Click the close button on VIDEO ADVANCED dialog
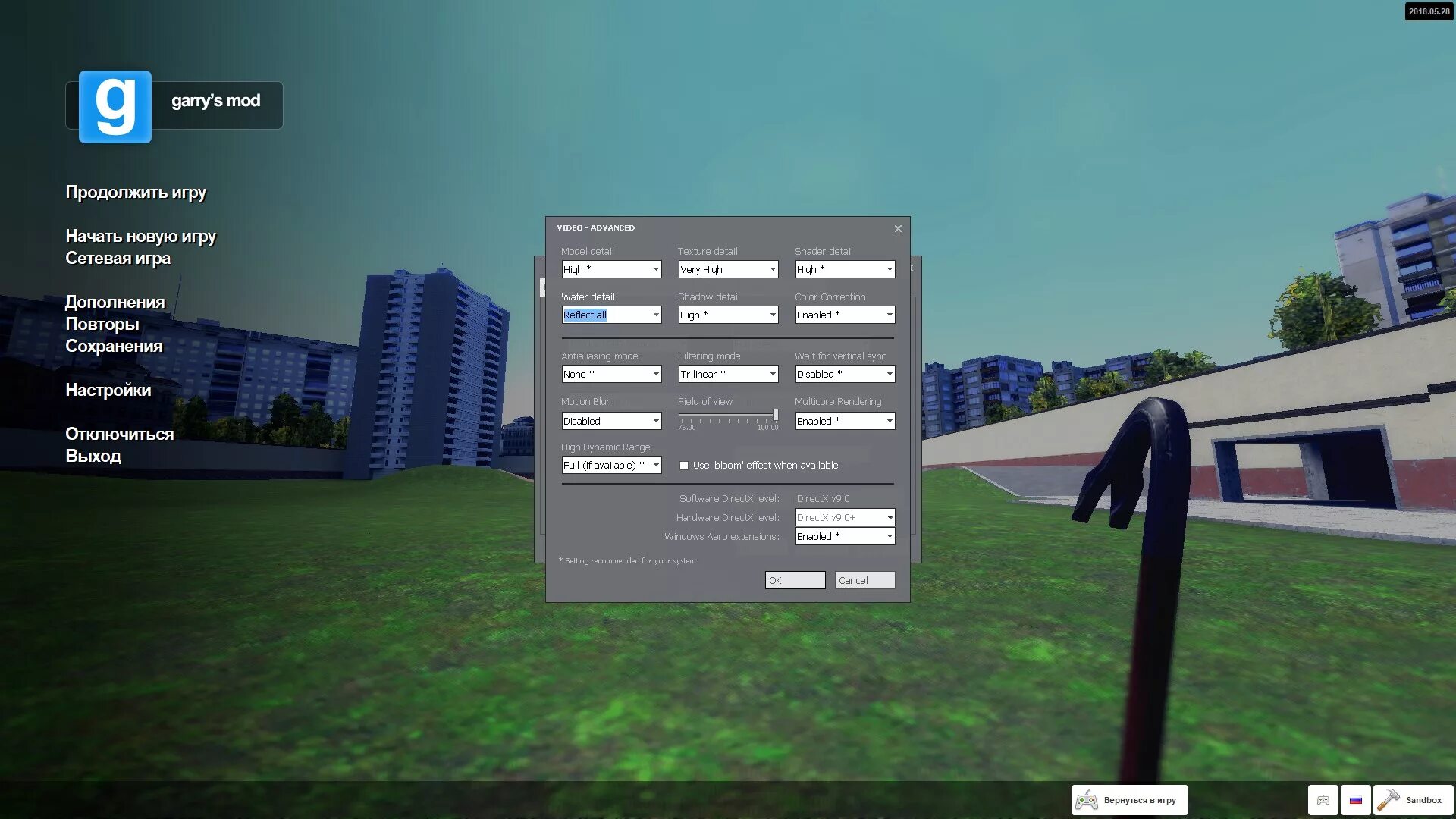Viewport: 1456px width, 819px height. [898, 228]
